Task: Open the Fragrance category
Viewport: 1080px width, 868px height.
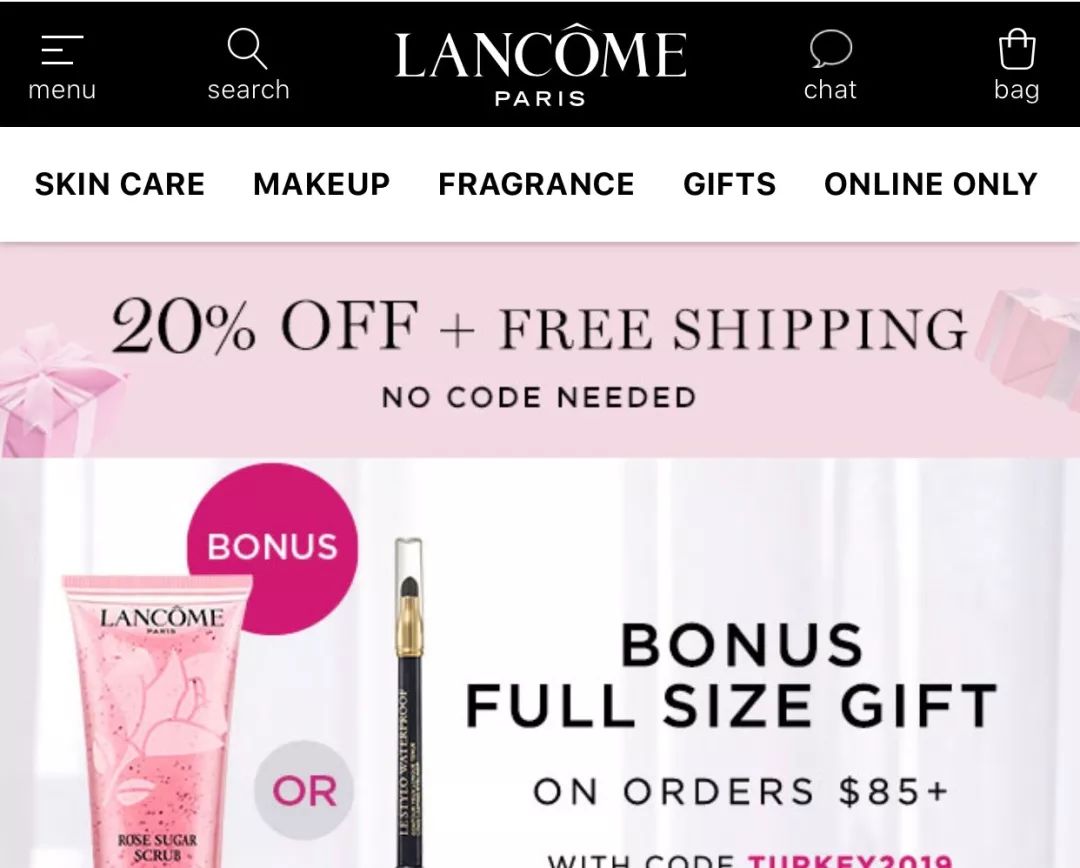Action: coord(536,184)
